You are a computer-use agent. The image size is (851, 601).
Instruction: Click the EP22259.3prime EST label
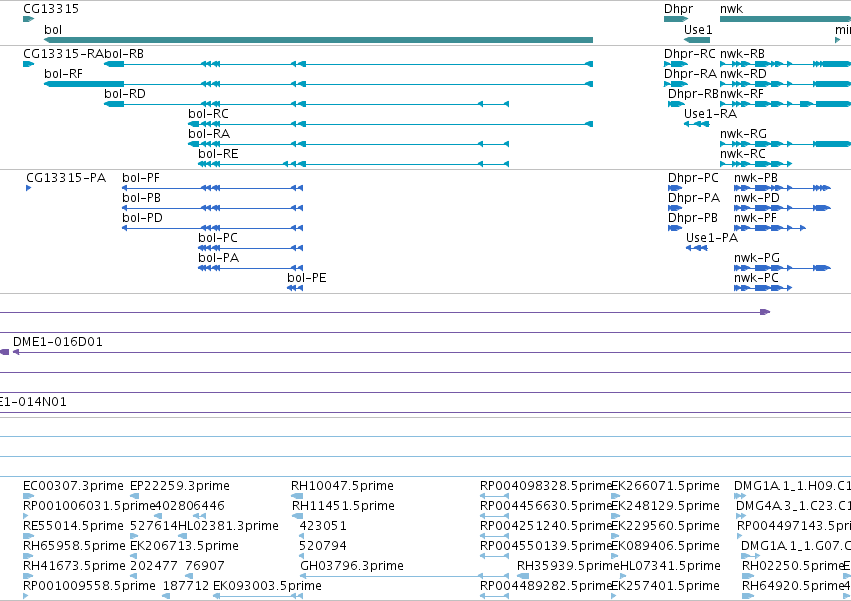180,486
